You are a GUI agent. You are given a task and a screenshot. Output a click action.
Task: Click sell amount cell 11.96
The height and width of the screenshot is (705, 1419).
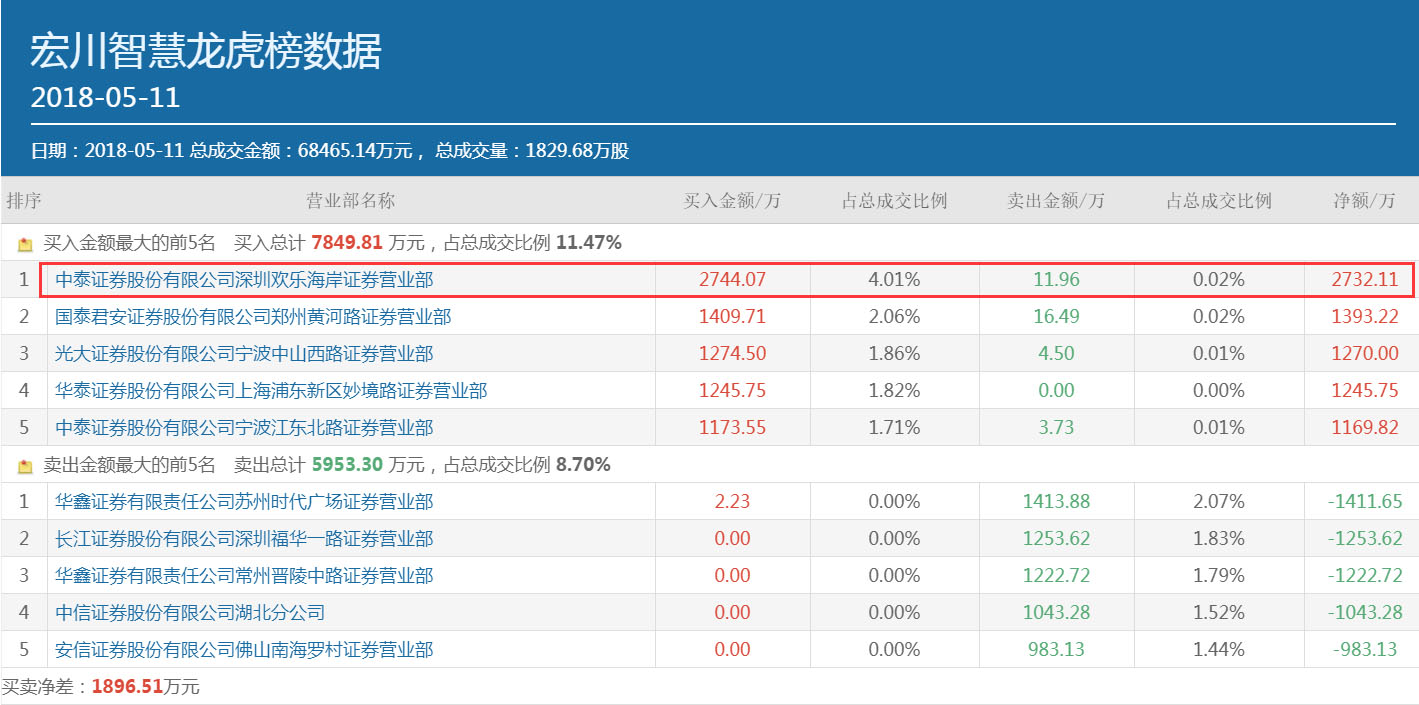tap(1056, 280)
